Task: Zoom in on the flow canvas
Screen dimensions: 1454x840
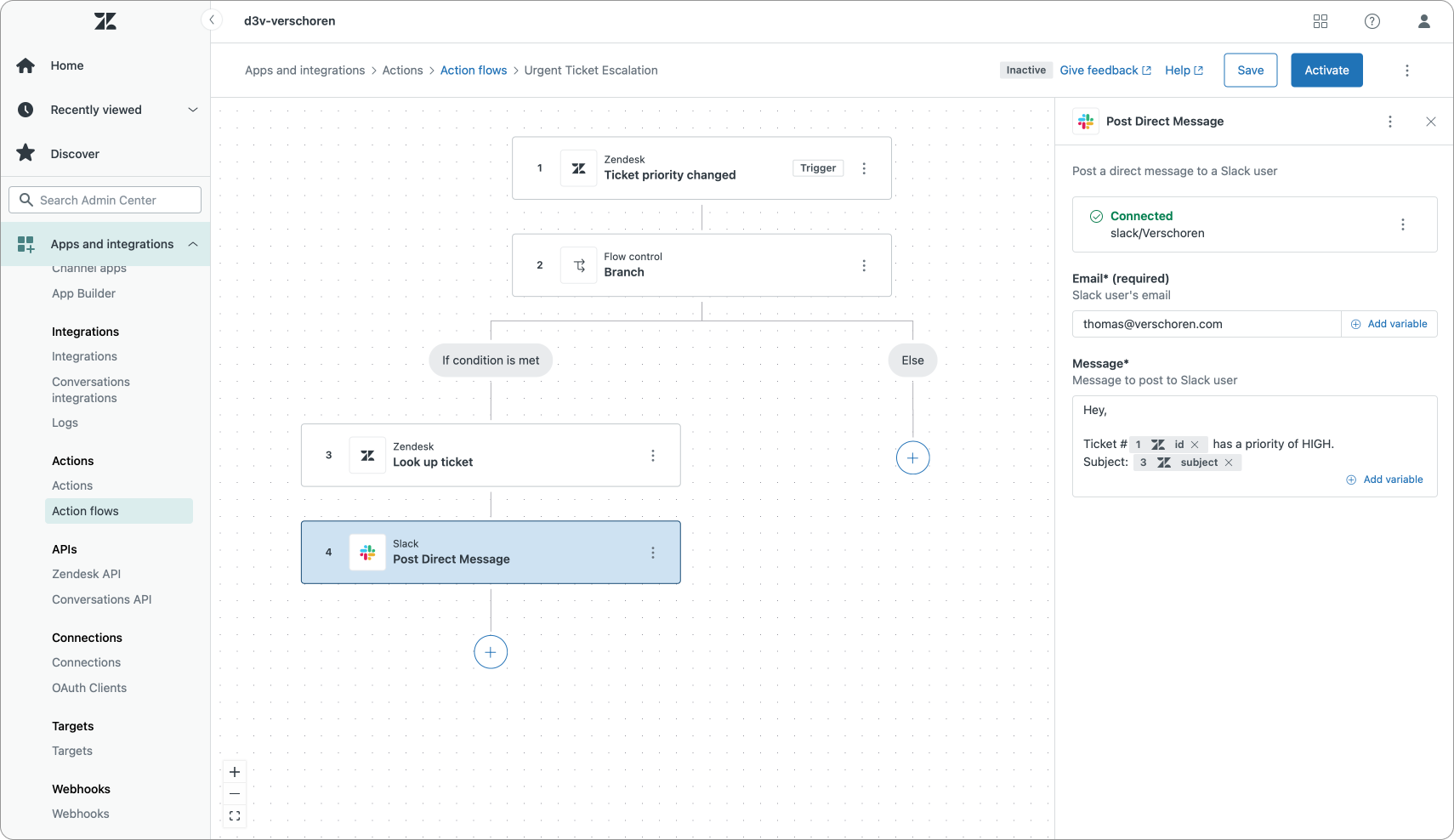Action: [x=235, y=772]
